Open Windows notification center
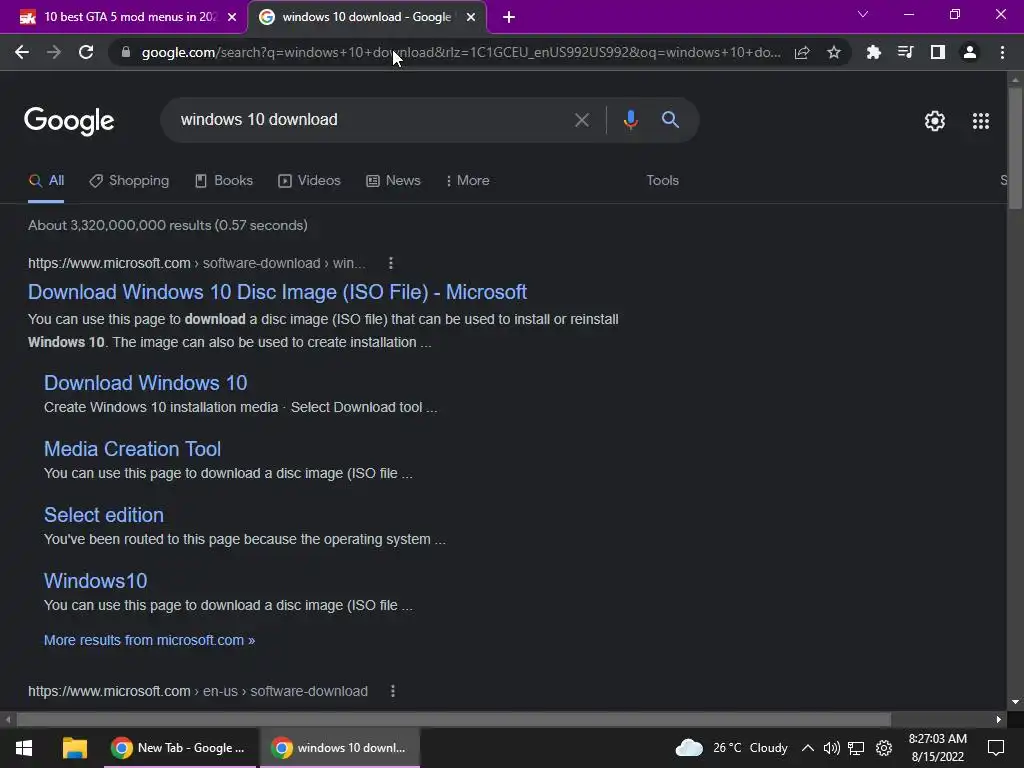 click(x=996, y=748)
